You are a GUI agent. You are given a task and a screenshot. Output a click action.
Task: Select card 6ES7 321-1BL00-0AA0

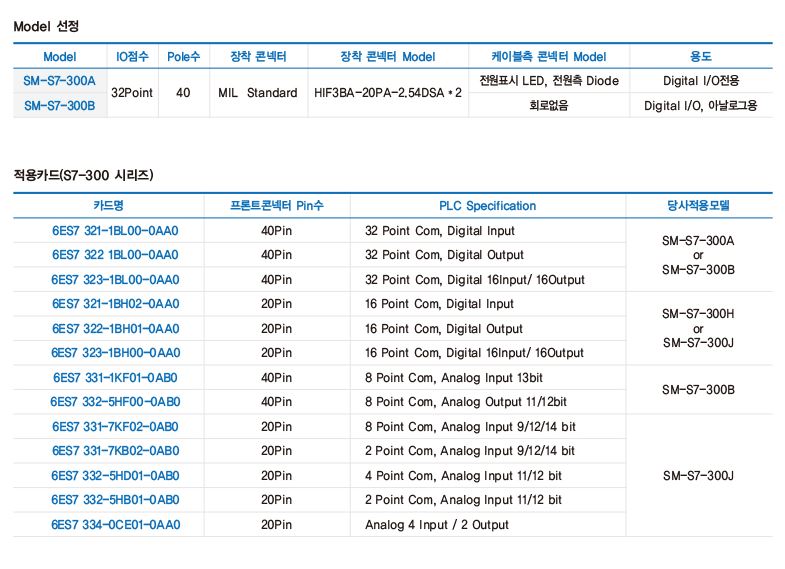tap(115, 231)
